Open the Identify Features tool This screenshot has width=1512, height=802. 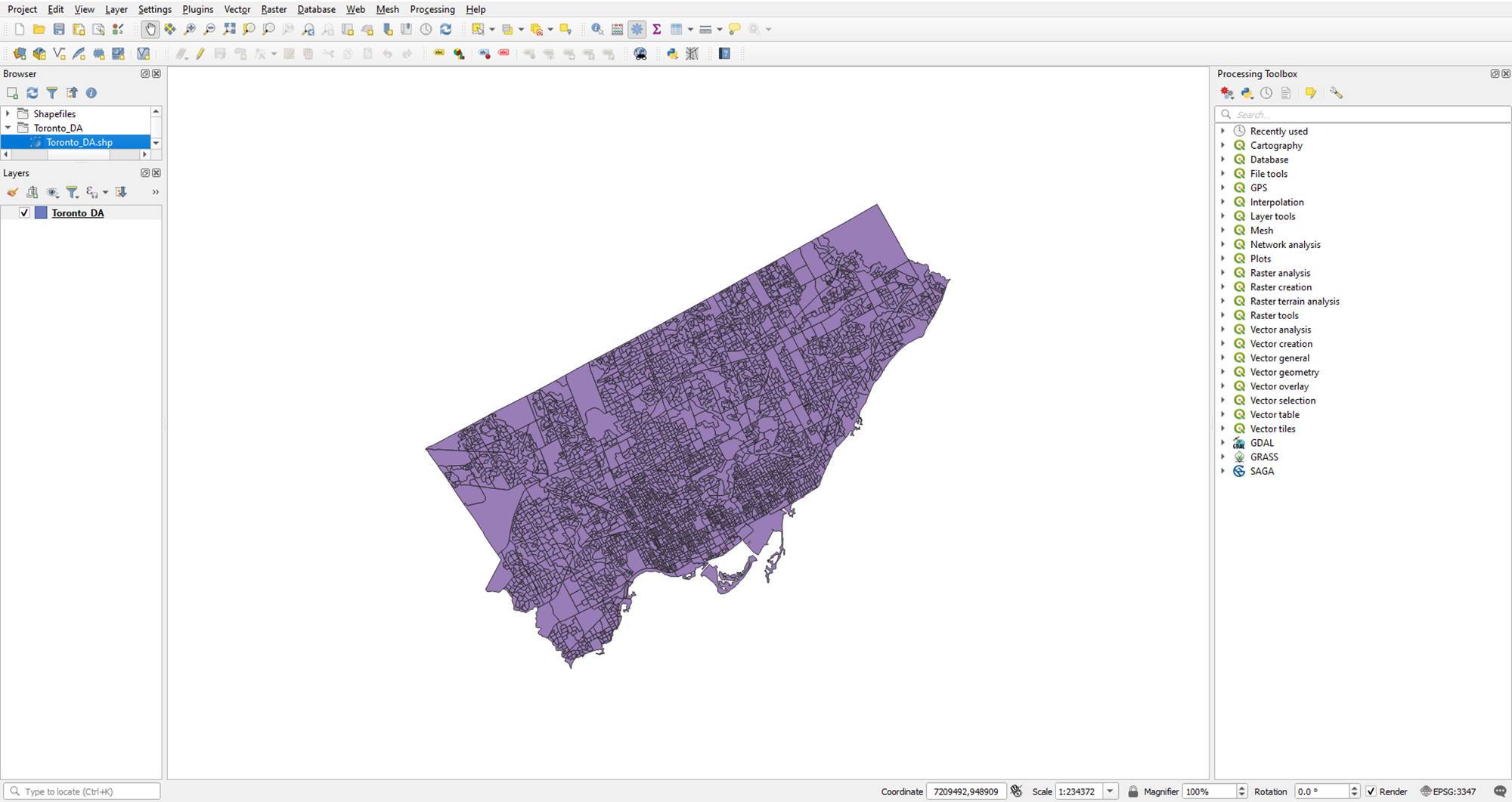tap(597, 29)
